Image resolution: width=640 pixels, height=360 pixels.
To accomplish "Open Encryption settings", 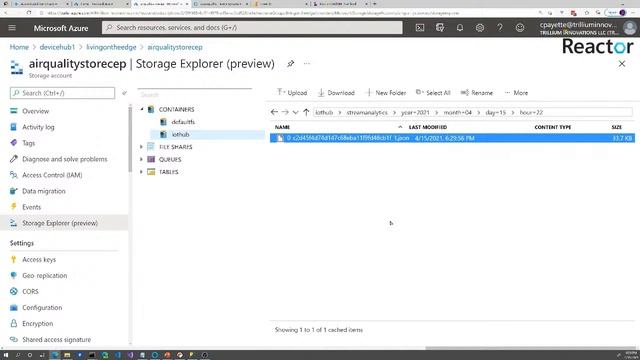I will (38, 323).
